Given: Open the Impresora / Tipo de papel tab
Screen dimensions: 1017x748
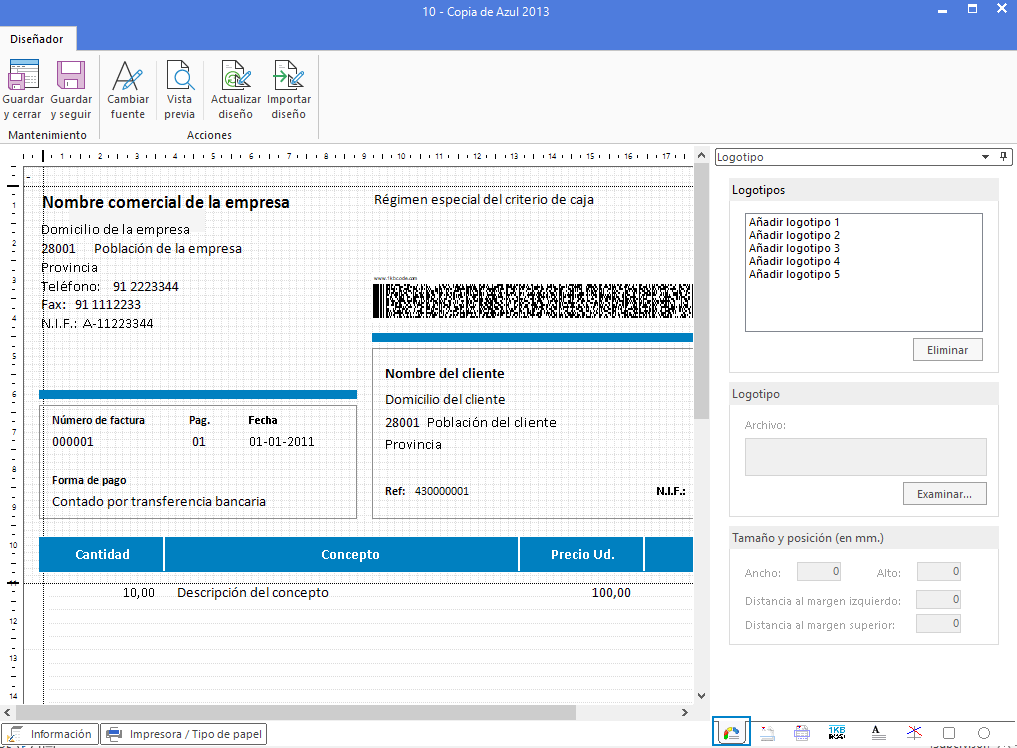Looking at the screenshot, I should (184, 734).
